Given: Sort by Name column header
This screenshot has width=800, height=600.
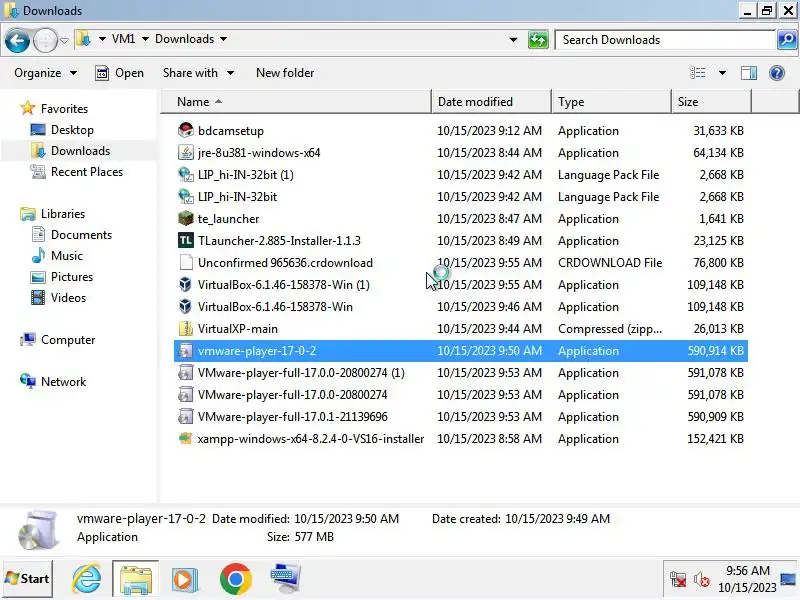Looking at the screenshot, I should [296, 102].
